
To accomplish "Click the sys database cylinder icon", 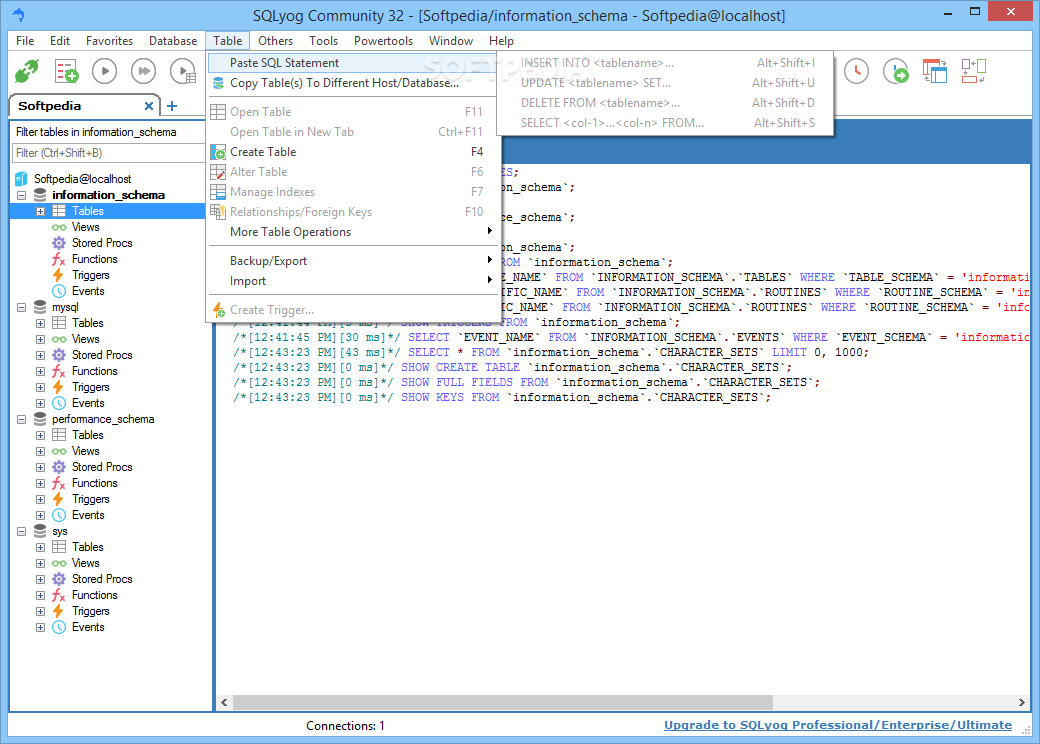I will (x=40, y=531).
